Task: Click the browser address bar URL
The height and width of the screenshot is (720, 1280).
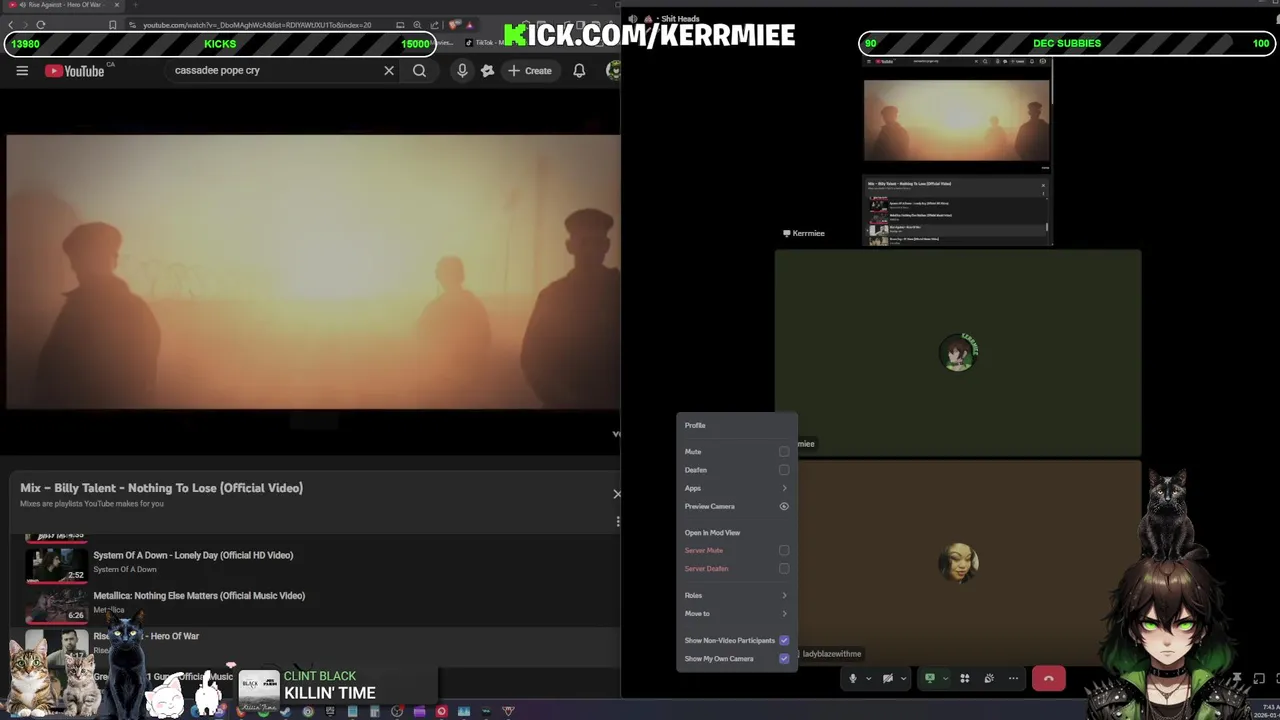Action: click(257, 25)
